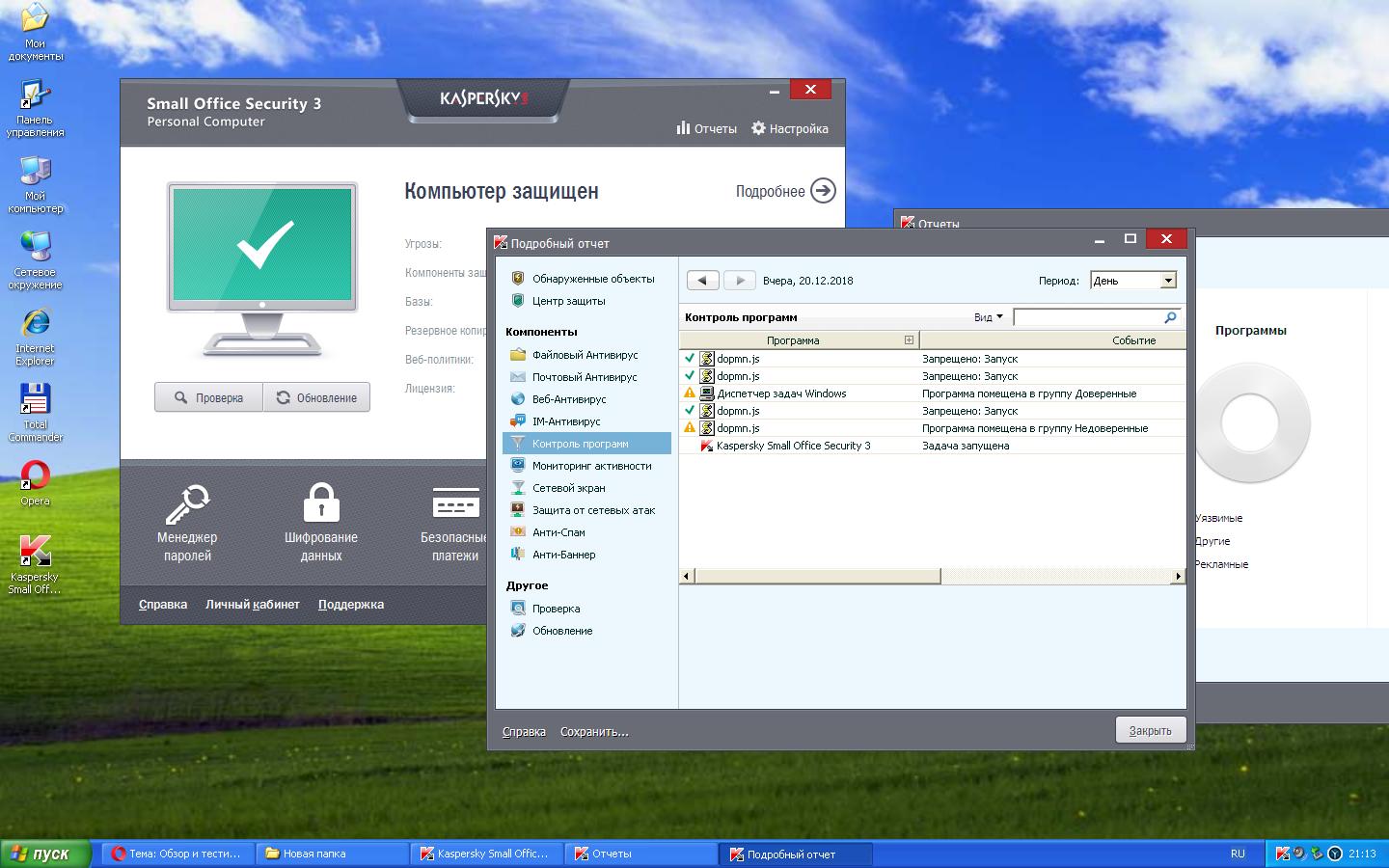This screenshot has height=868, width=1389.
Task: Select Файловый Антивирус in components list
Action: [585, 355]
